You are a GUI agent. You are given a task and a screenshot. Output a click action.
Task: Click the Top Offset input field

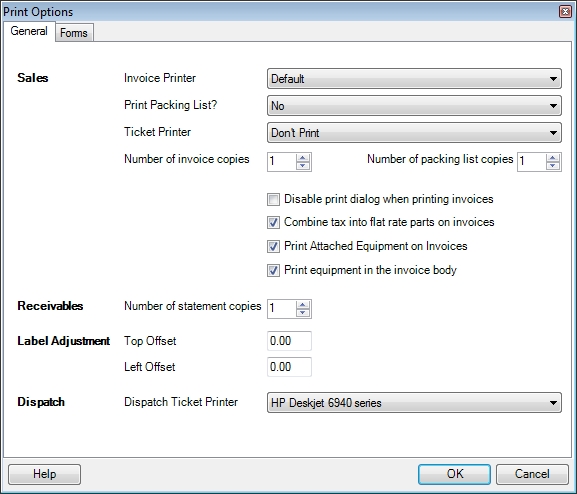(x=289, y=341)
